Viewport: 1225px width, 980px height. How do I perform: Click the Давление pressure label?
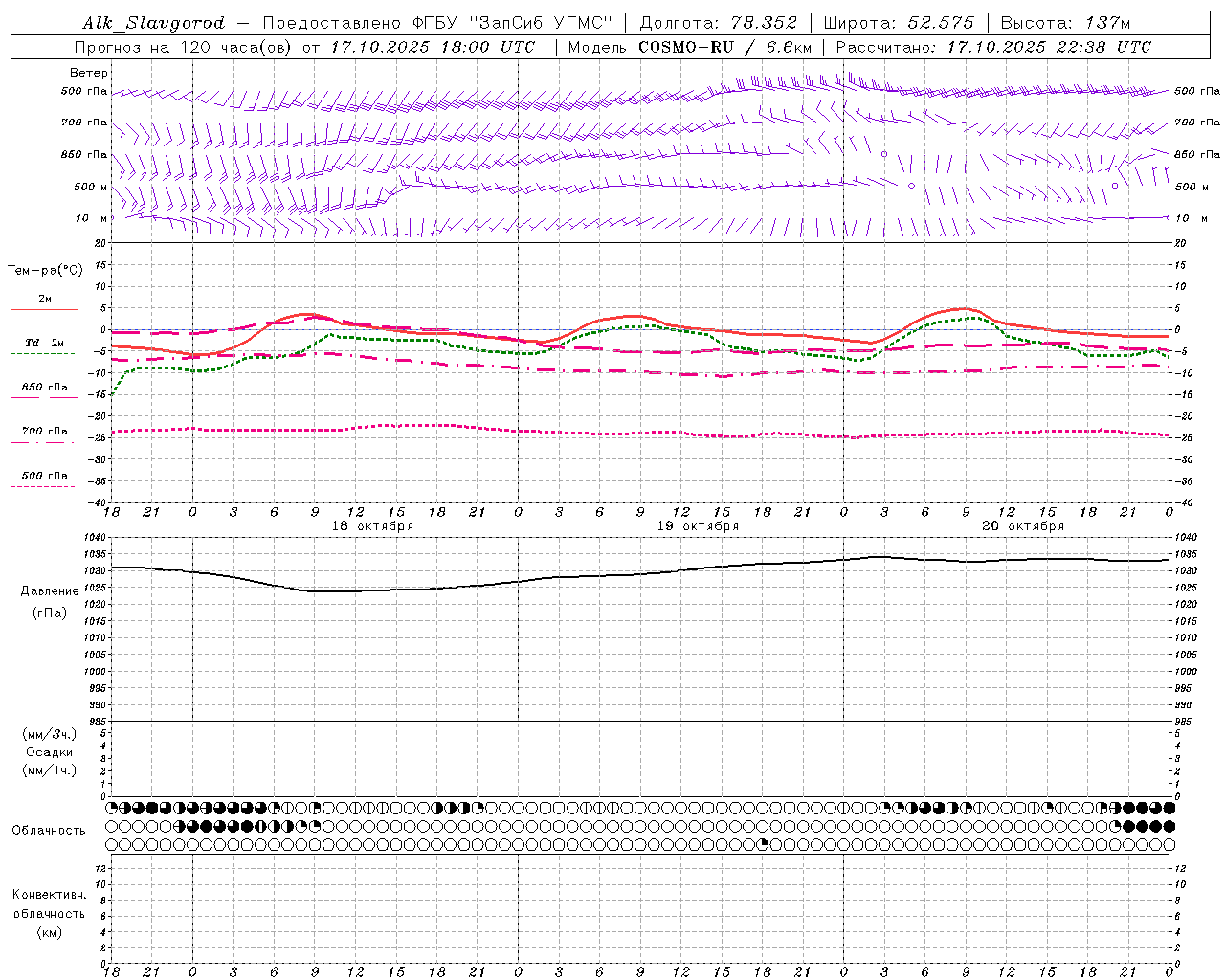click(x=50, y=591)
